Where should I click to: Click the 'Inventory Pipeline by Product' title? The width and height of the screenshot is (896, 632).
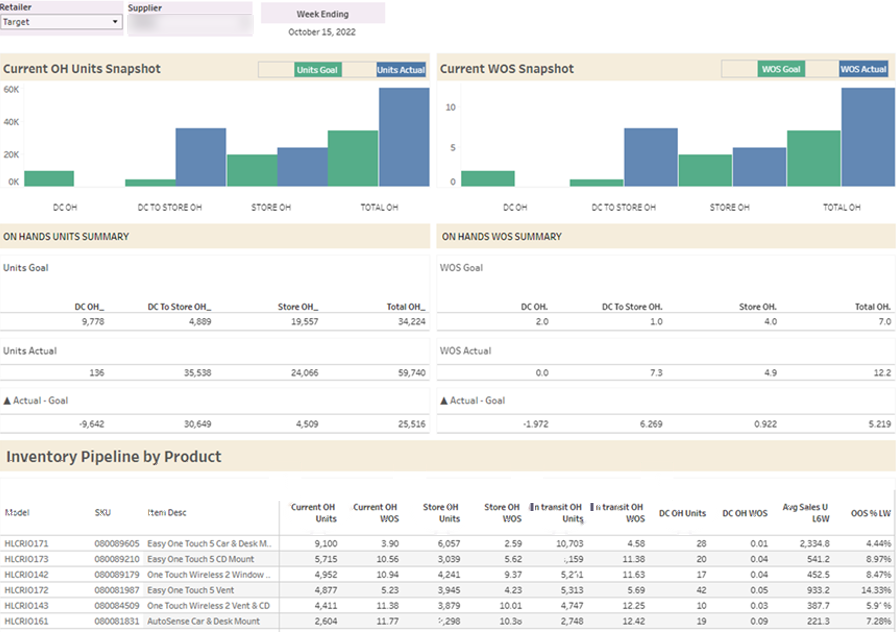[x=114, y=457]
